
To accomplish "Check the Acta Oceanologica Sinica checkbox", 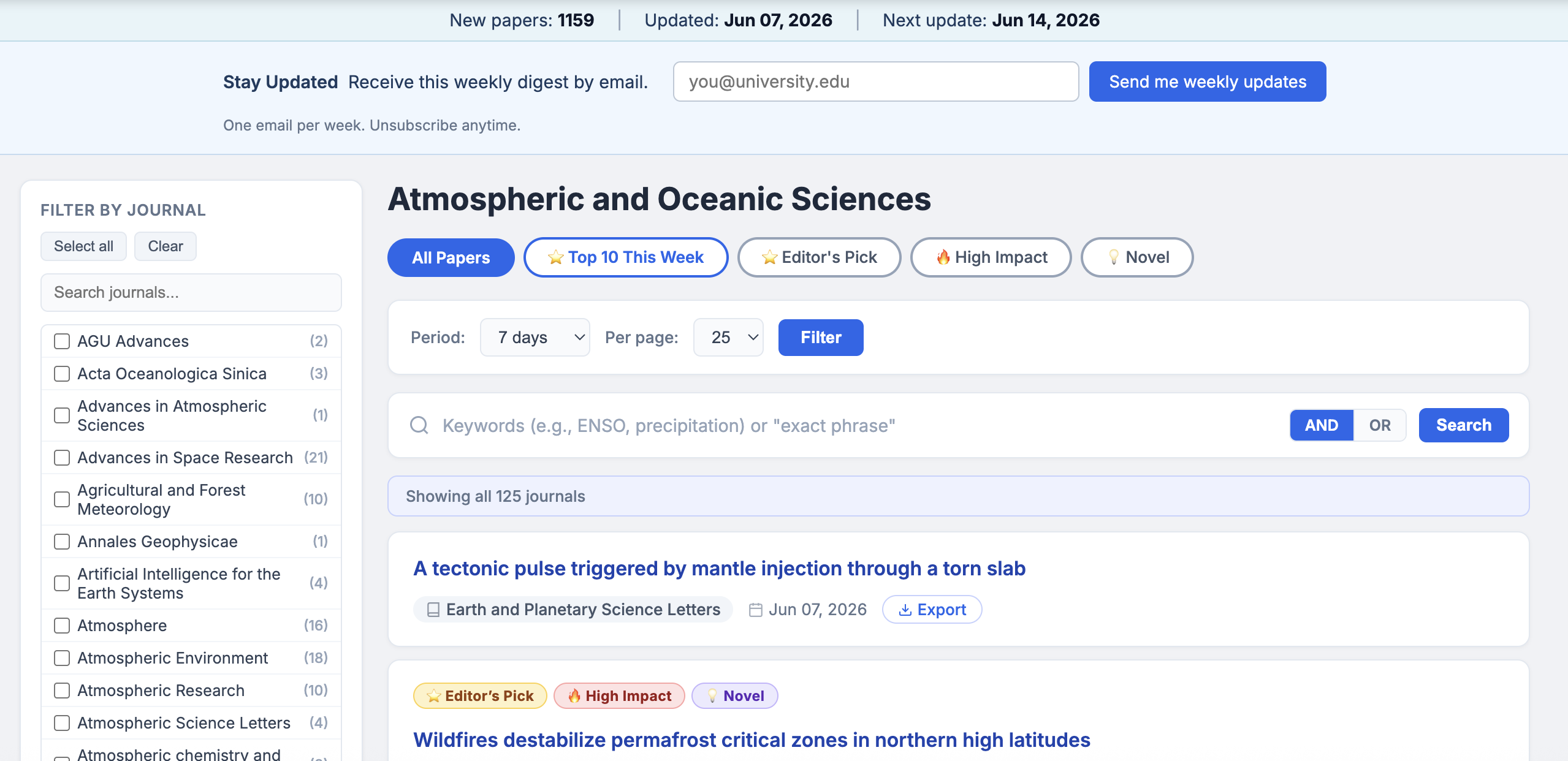I will [x=62, y=374].
